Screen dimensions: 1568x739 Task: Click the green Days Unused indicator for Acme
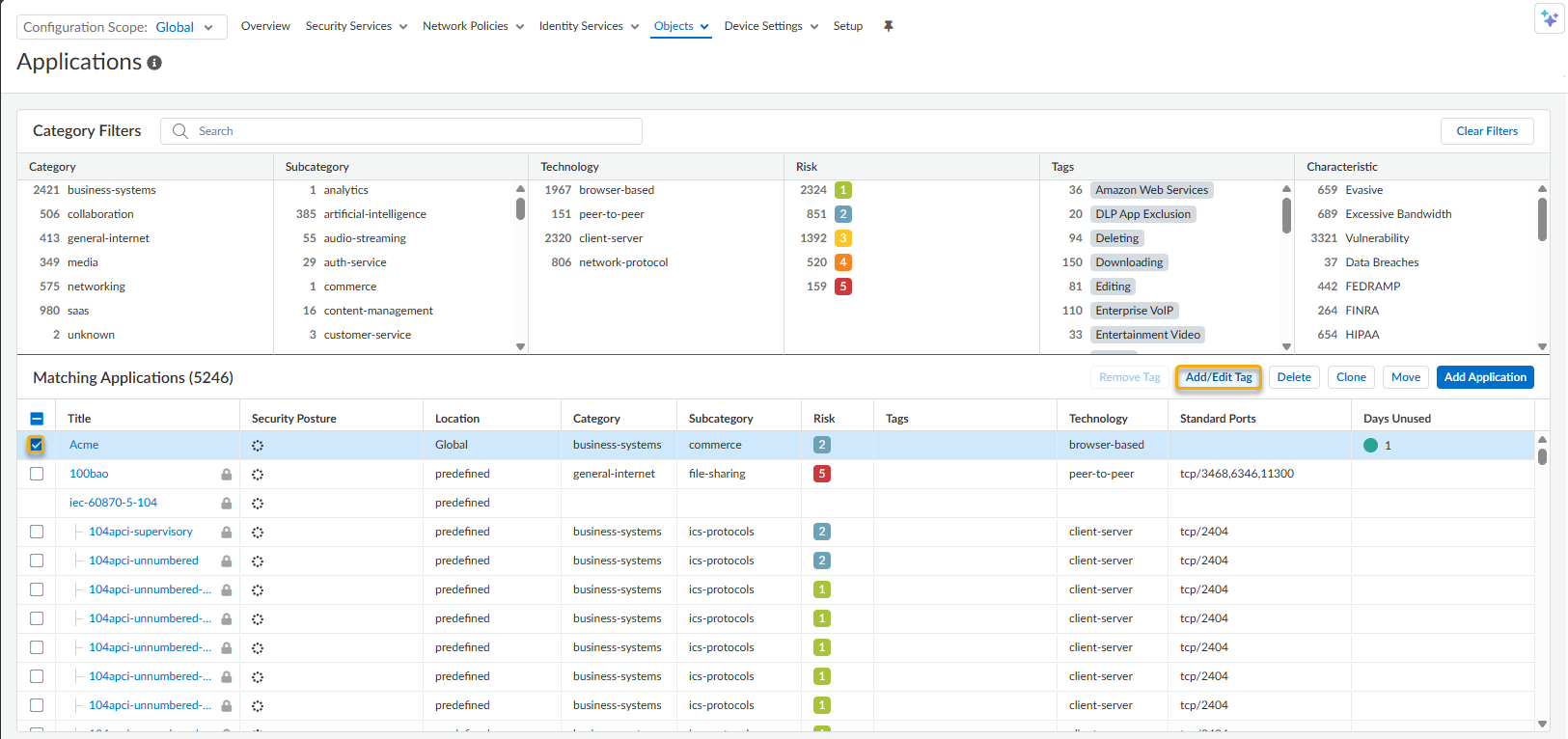(1370, 446)
